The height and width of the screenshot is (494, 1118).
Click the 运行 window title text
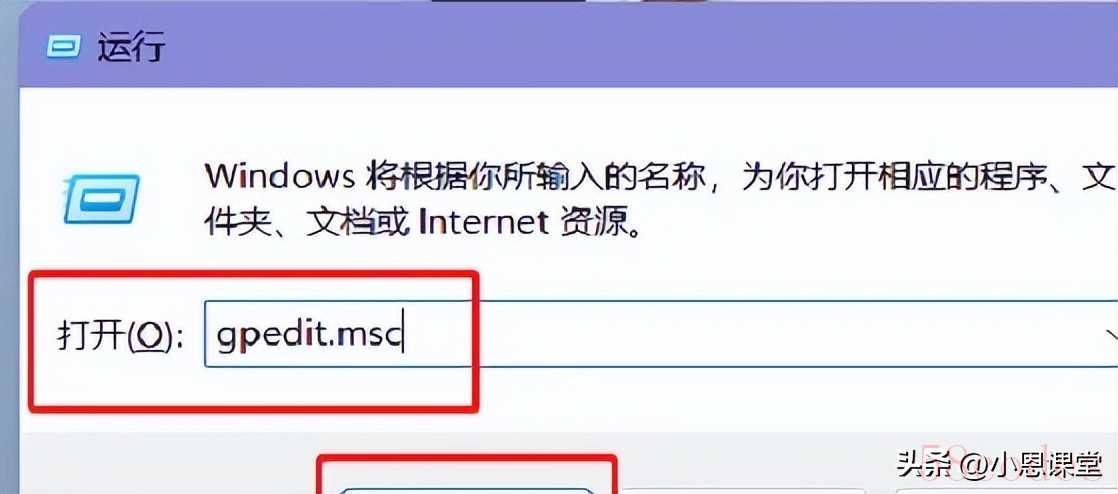click(133, 48)
